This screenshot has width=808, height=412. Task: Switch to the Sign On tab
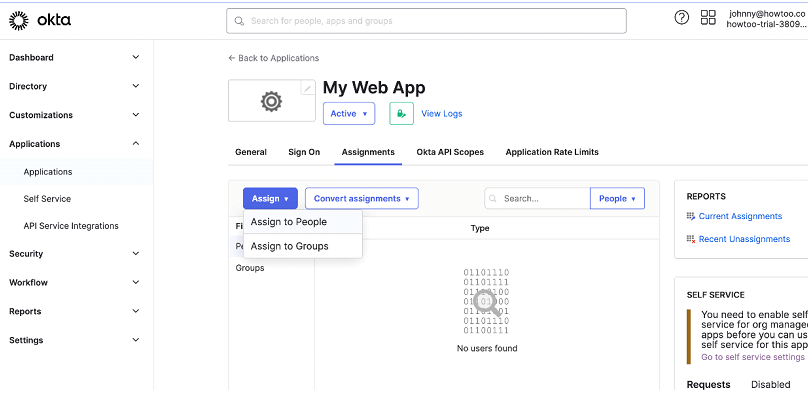click(x=304, y=152)
